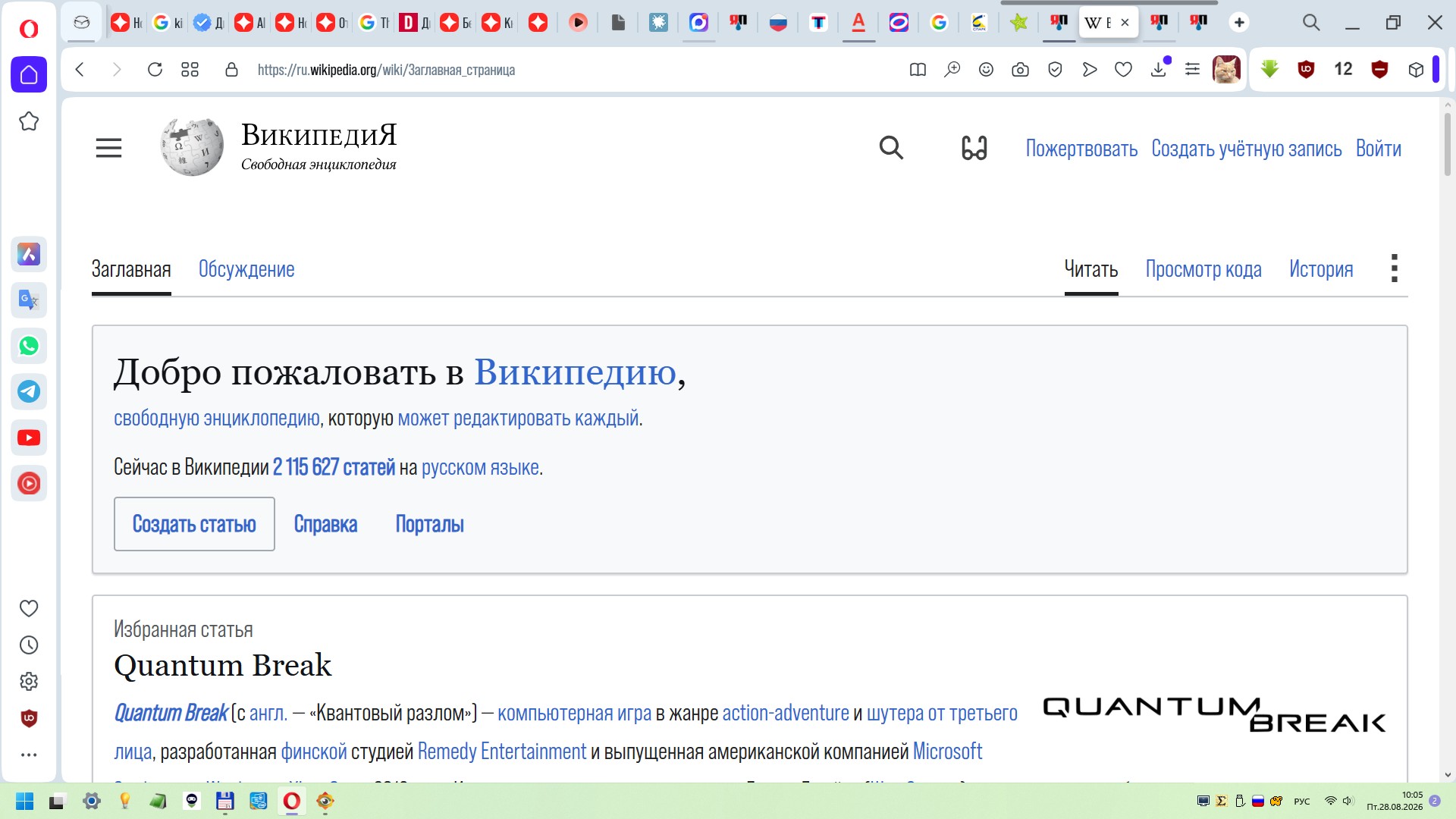Click the Войти login link
Viewport: 1456px width, 819px height.
1378,149
